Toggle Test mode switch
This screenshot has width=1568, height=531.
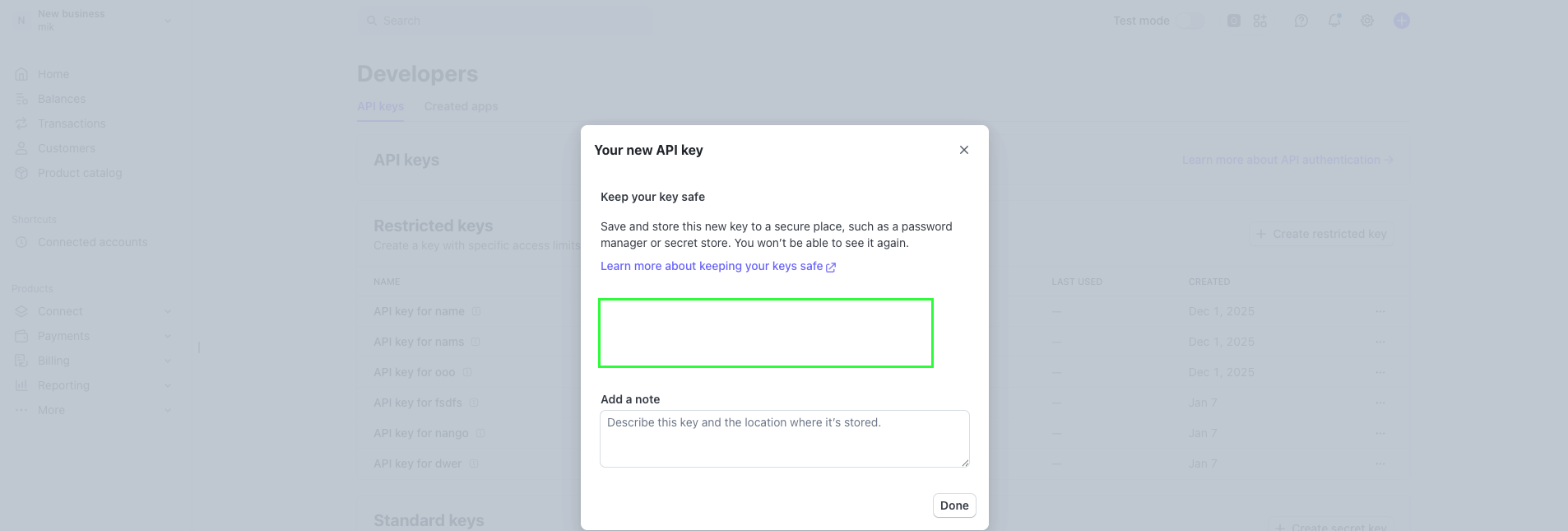[1192, 21]
